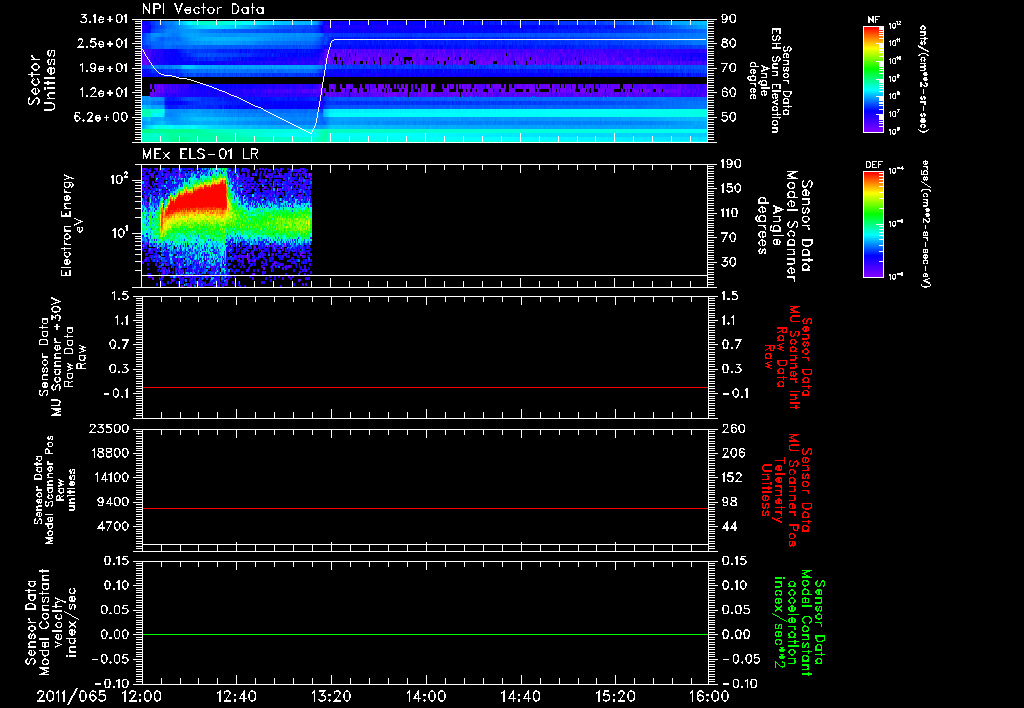Click the "Electron Energy eV" axis title
1024x708 pixels.
[72, 225]
